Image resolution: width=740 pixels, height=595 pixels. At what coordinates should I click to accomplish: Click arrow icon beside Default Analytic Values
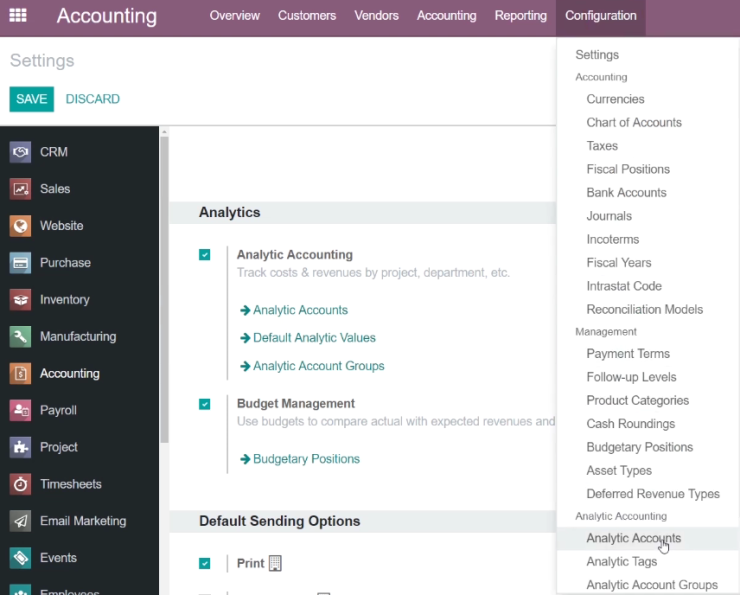(245, 338)
